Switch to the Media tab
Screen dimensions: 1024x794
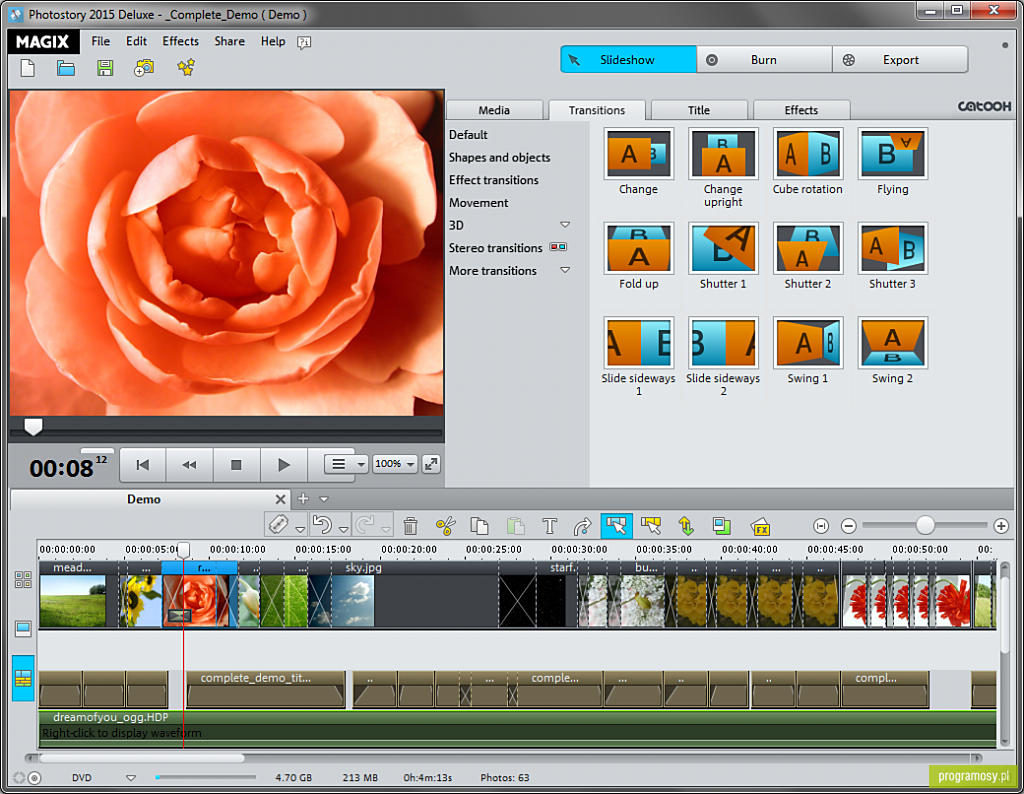coord(494,110)
